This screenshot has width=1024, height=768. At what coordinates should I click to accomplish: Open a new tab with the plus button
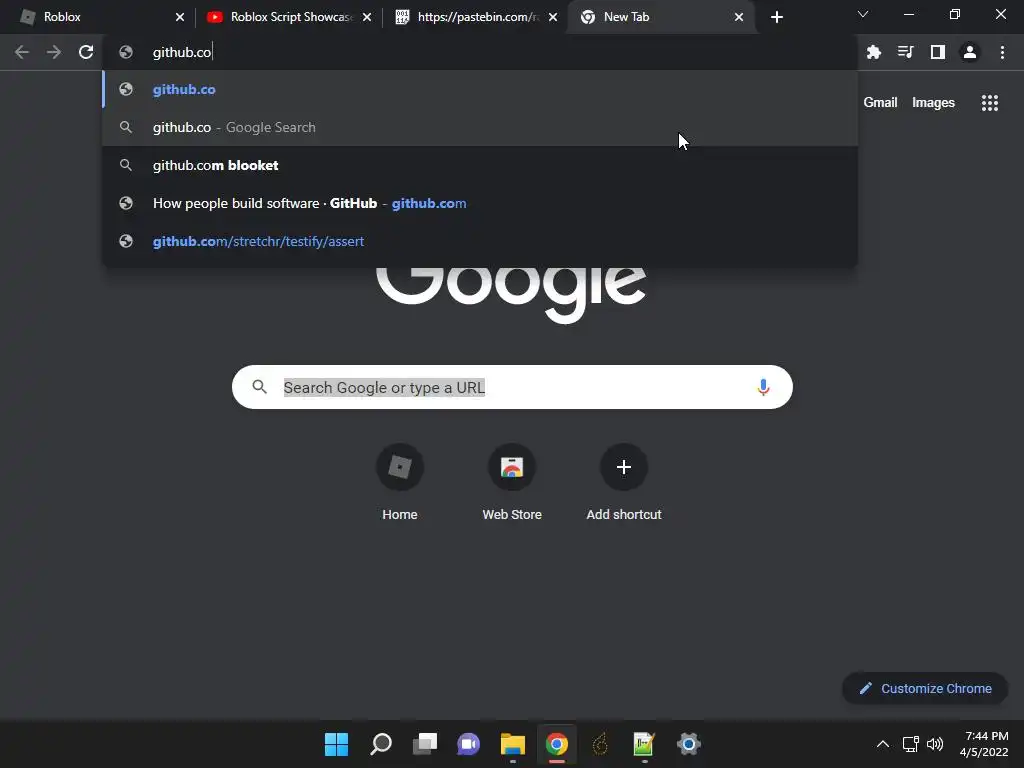pos(776,17)
